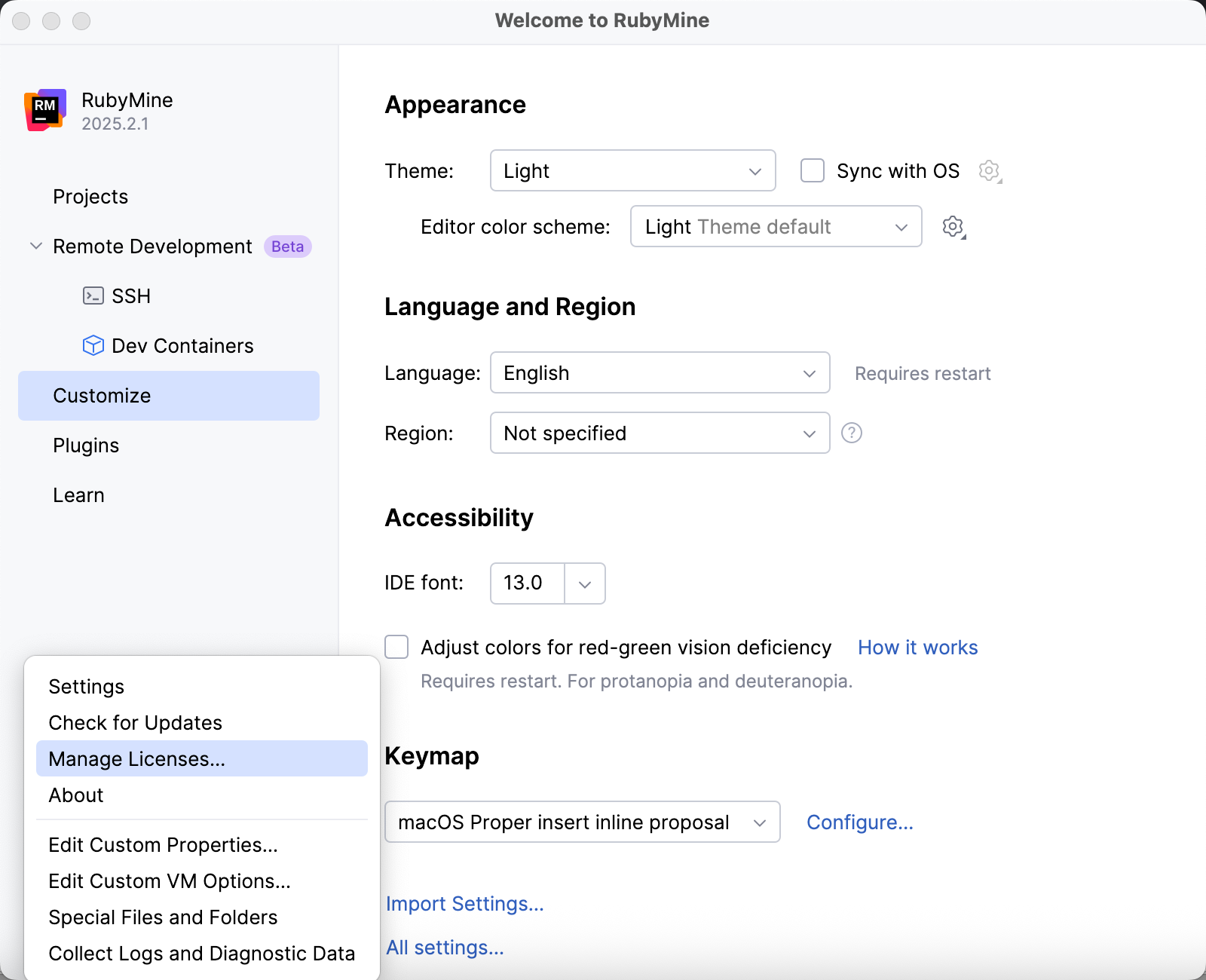1206x980 pixels.
Task: Open the Keymap dropdown
Action: (583, 822)
